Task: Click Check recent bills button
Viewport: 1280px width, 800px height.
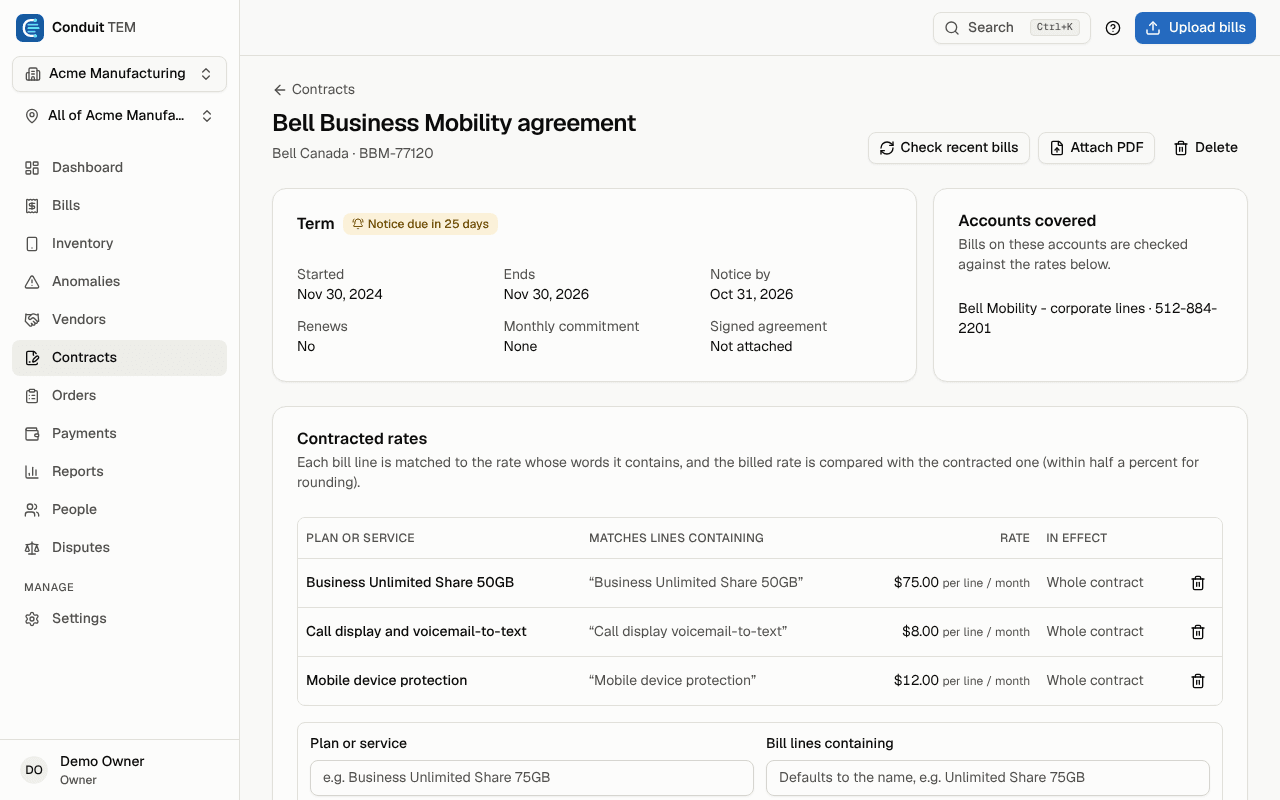Action: coord(949,148)
